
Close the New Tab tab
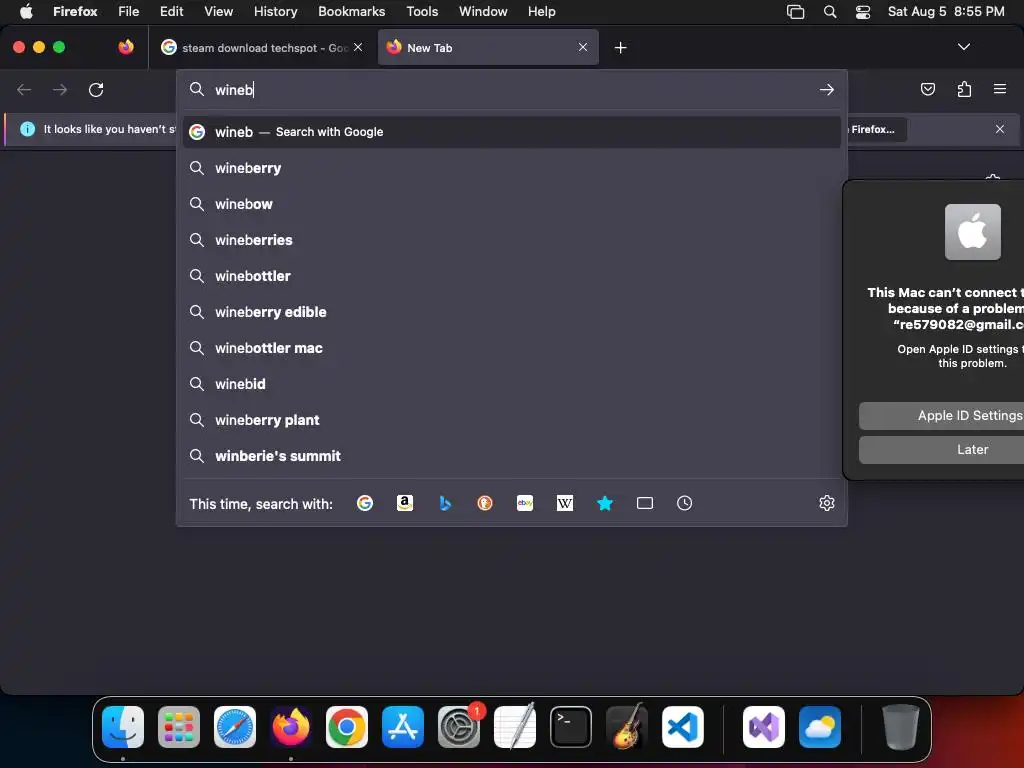click(x=583, y=47)
